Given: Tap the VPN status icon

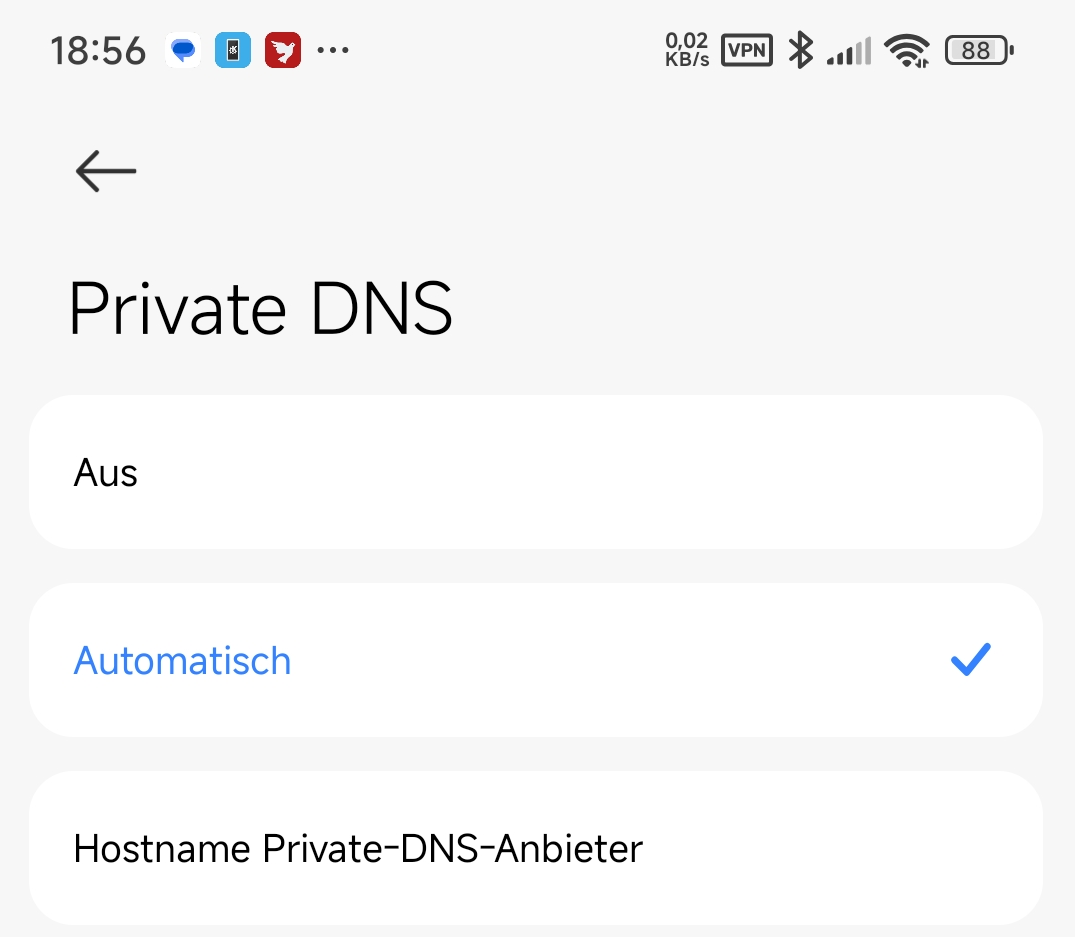Looking at the screenshot, I should pos(747,50).
